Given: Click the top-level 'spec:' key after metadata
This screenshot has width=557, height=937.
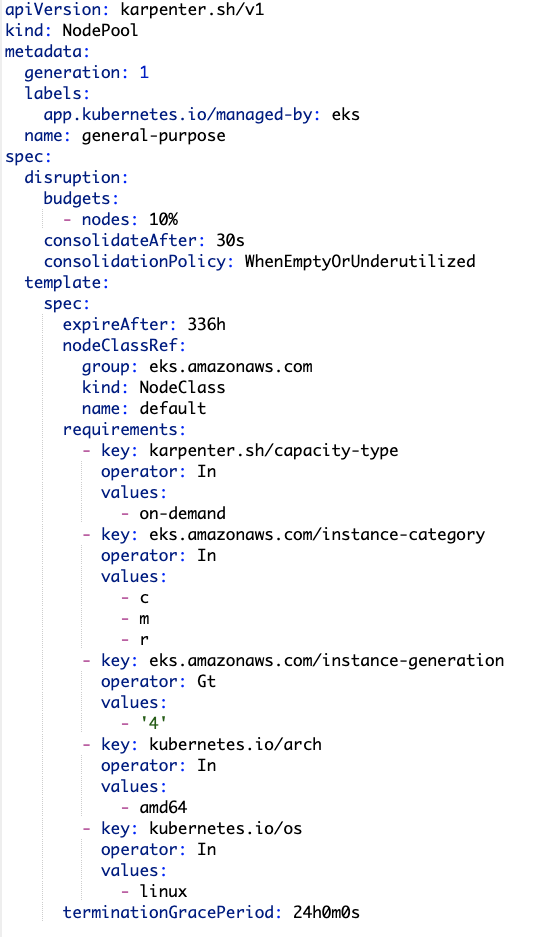Looking at the screenshot, I should (x=28, y=157).
